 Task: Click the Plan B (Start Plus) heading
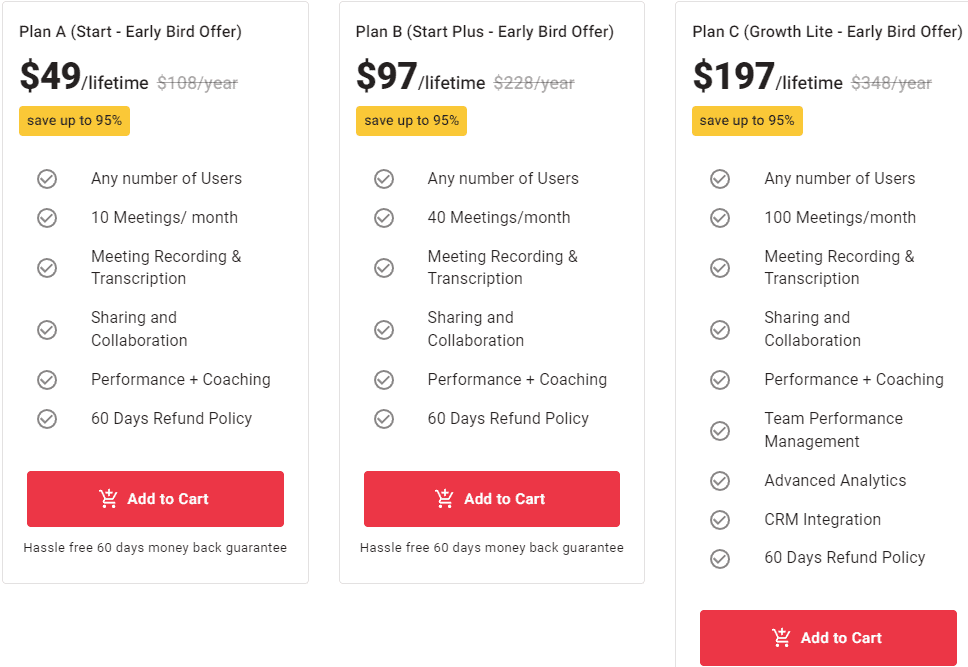point(485,31)
